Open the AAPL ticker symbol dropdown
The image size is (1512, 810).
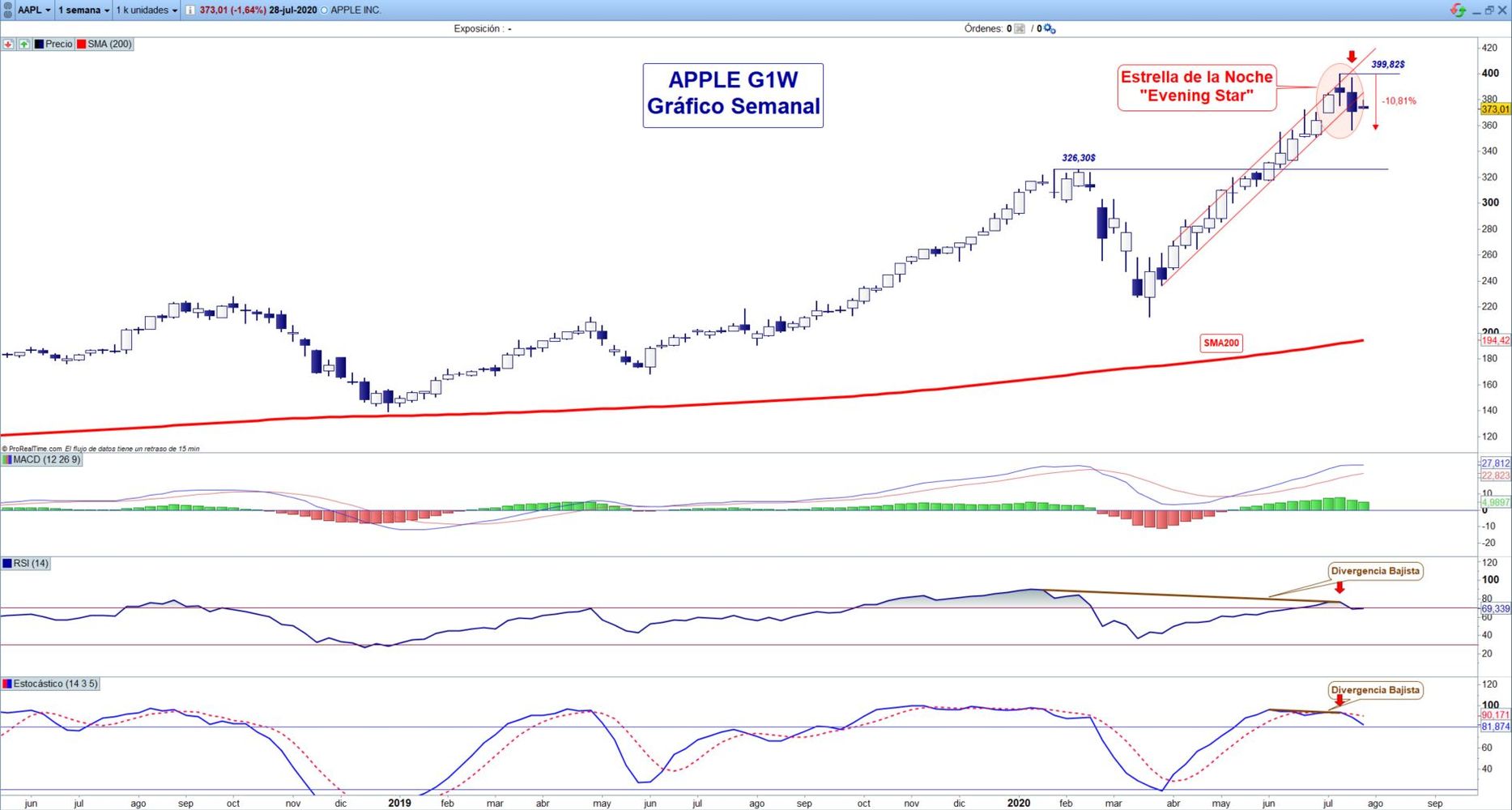click(x=34, y=10)
